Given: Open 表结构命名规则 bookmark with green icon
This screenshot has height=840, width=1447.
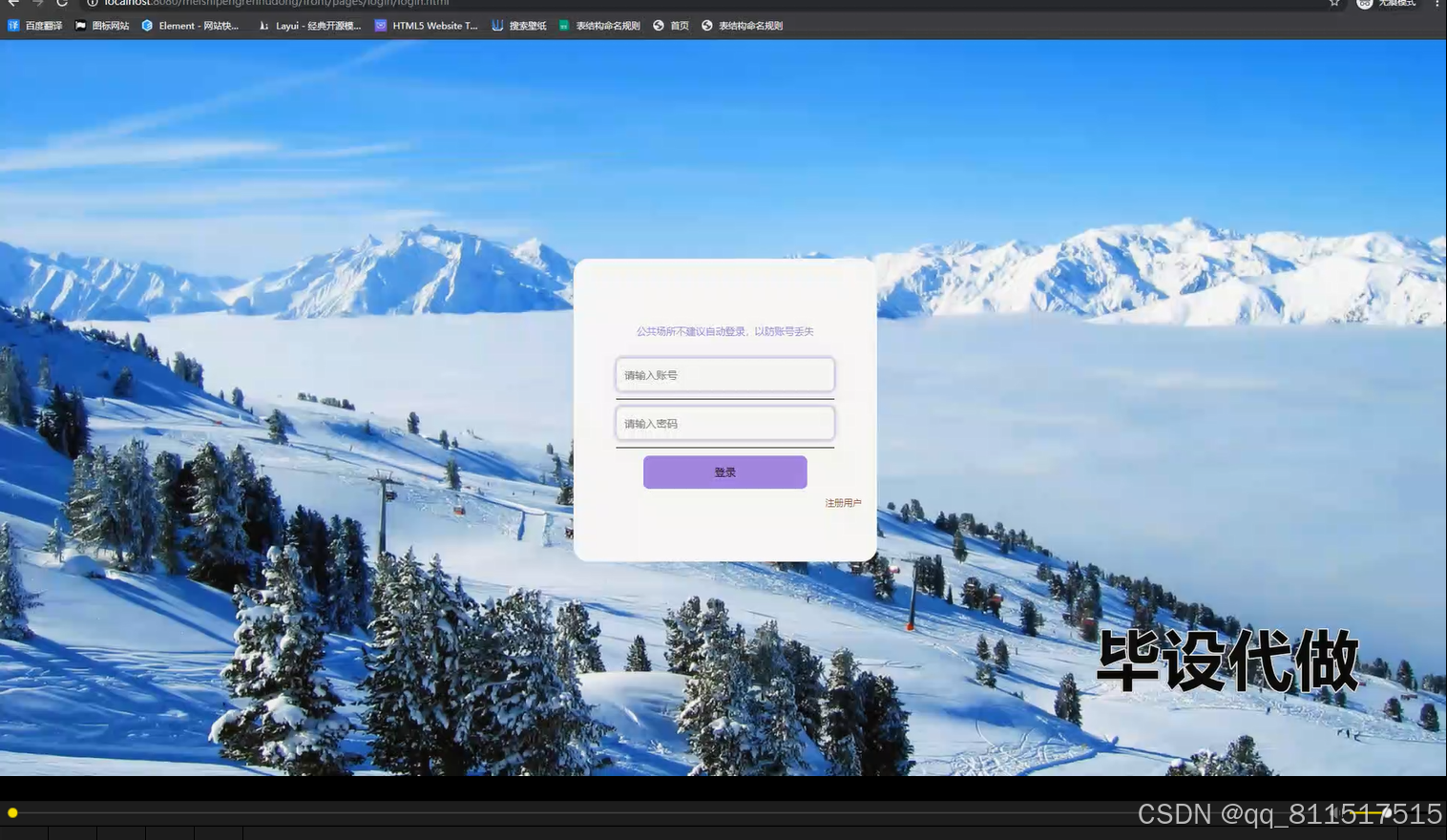Looking at the screenshot, I should [x=599, y=26].
